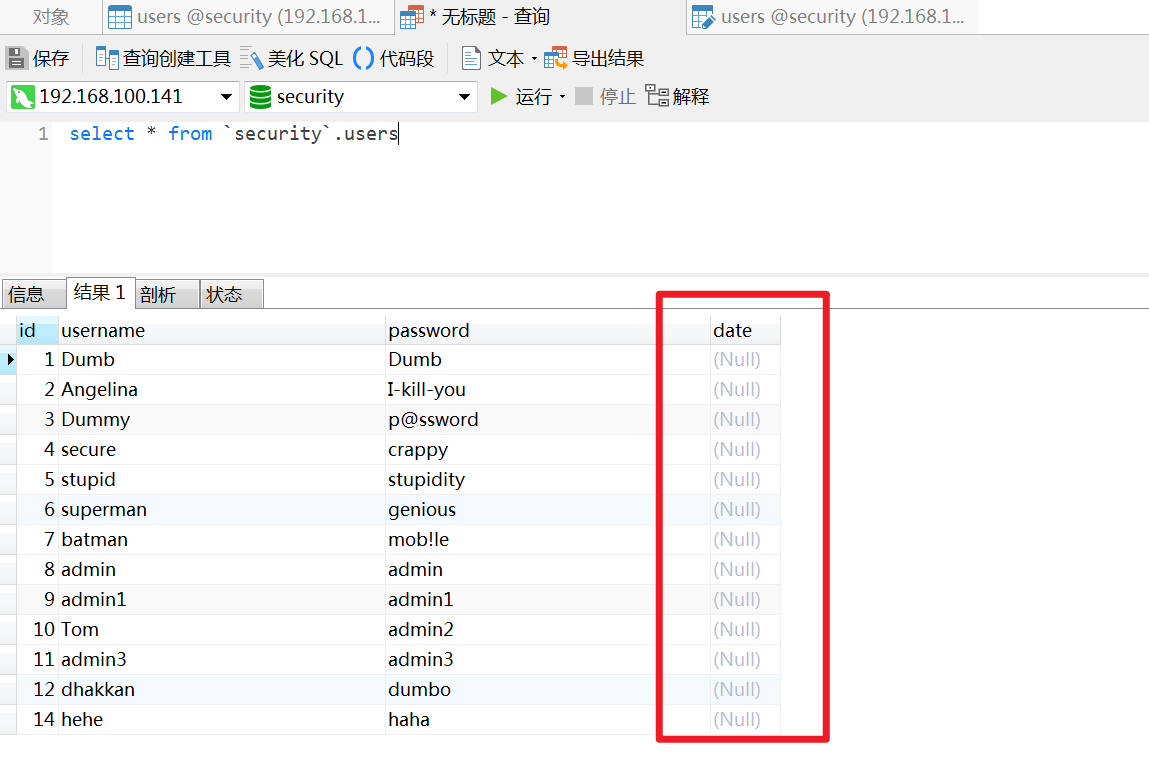This screenshot has width=1149, height=767.
Task: Select the username cell admin1
Action: pyautogui.click(x=221, y=600)
